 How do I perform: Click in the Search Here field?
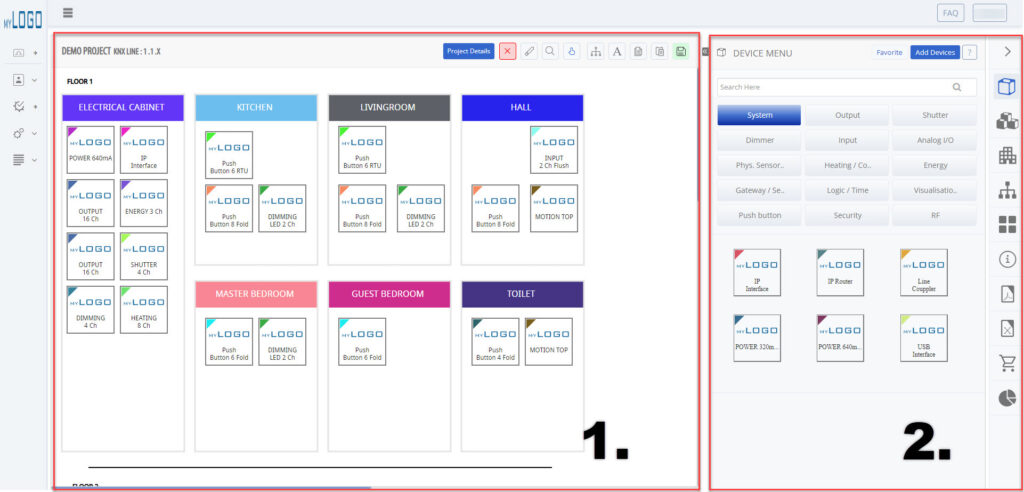[846, 87]
